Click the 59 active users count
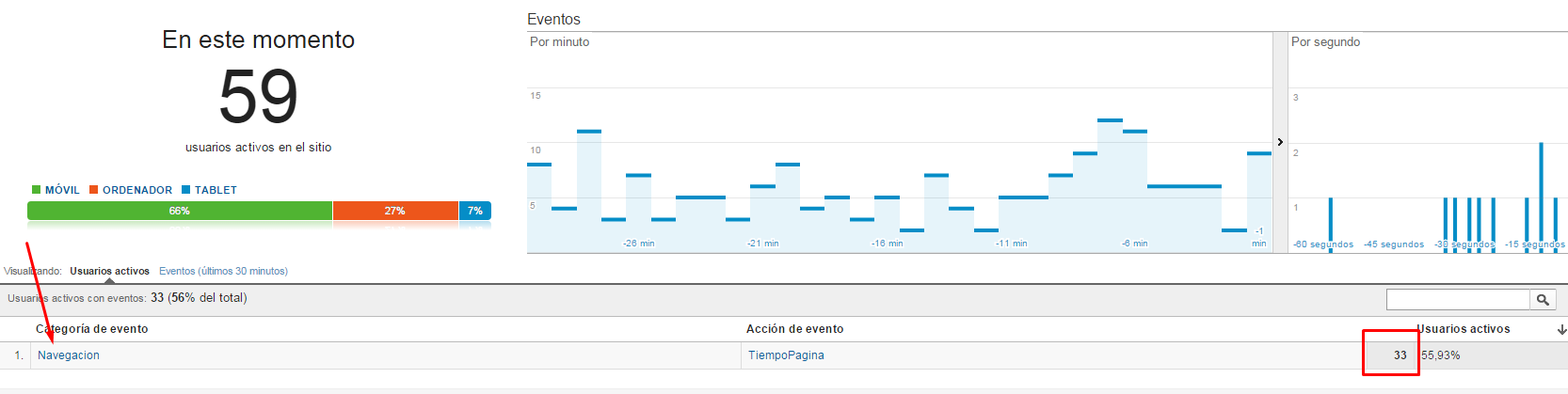This screenshot has height=394, width=1568. coord(259,97)
